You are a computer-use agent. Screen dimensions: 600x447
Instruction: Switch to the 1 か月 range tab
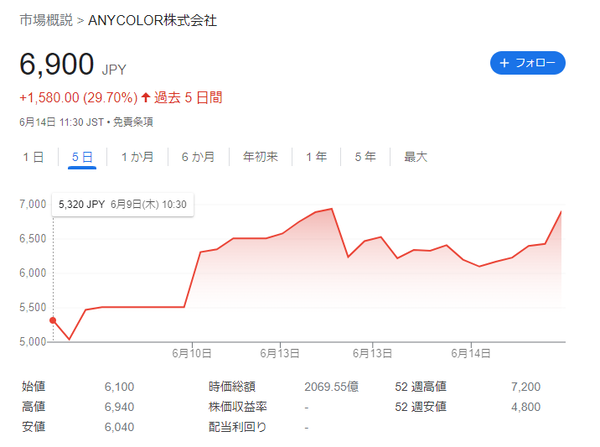tap(137, 157)
